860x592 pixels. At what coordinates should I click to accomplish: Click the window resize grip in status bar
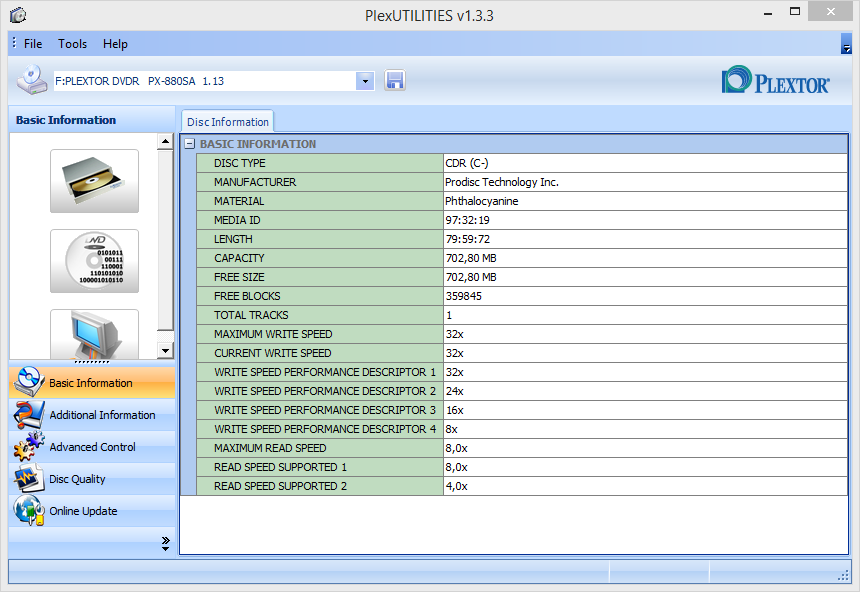844,576
